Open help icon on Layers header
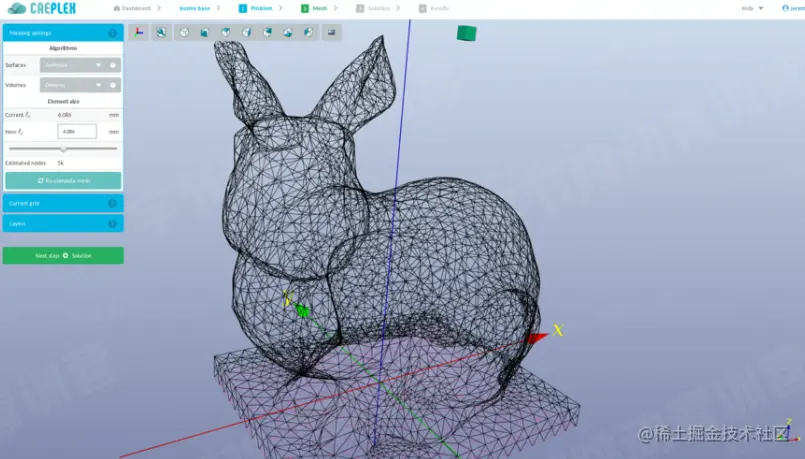 pyautogui.click(x=112, y=224)
